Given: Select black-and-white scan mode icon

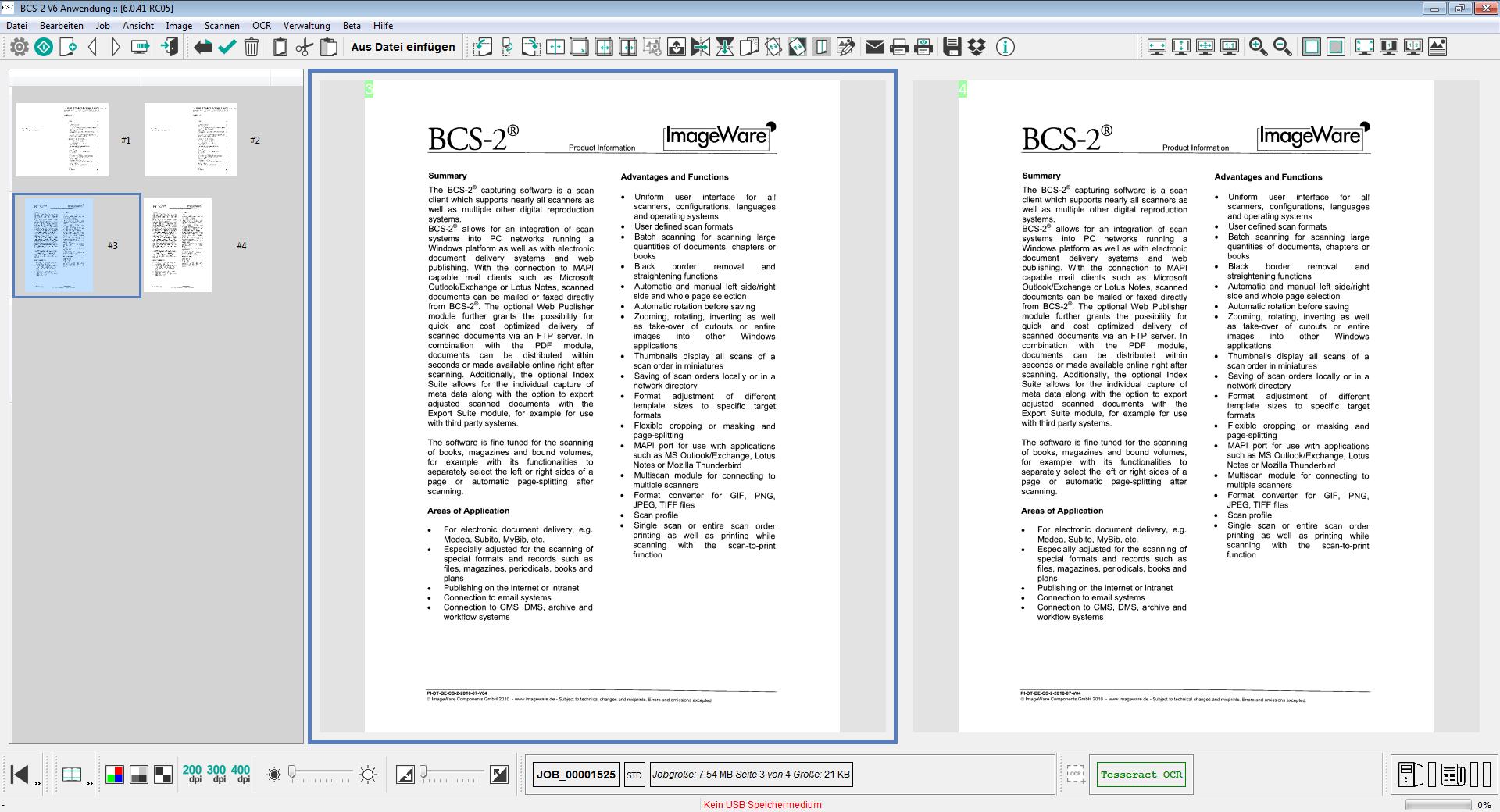Looking at the screenshot, I should pos(163,775).
